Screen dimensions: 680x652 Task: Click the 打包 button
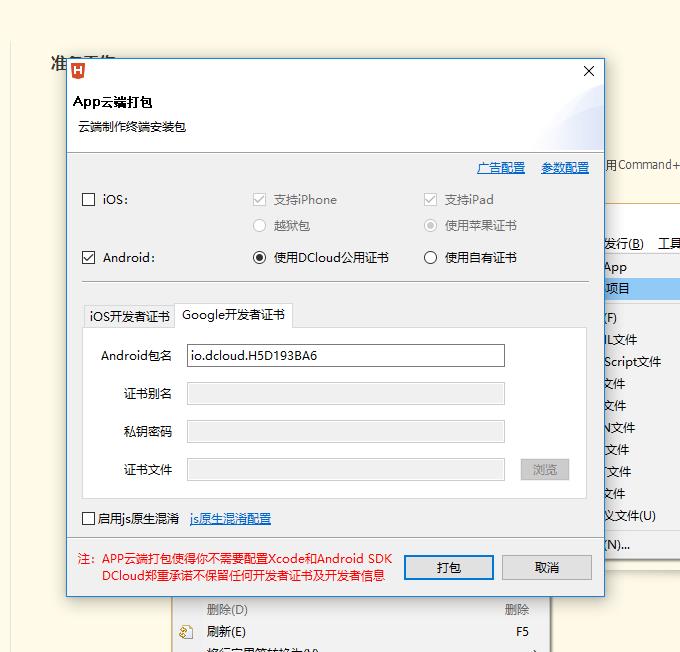pyautogui.click(x=449, y=567)
